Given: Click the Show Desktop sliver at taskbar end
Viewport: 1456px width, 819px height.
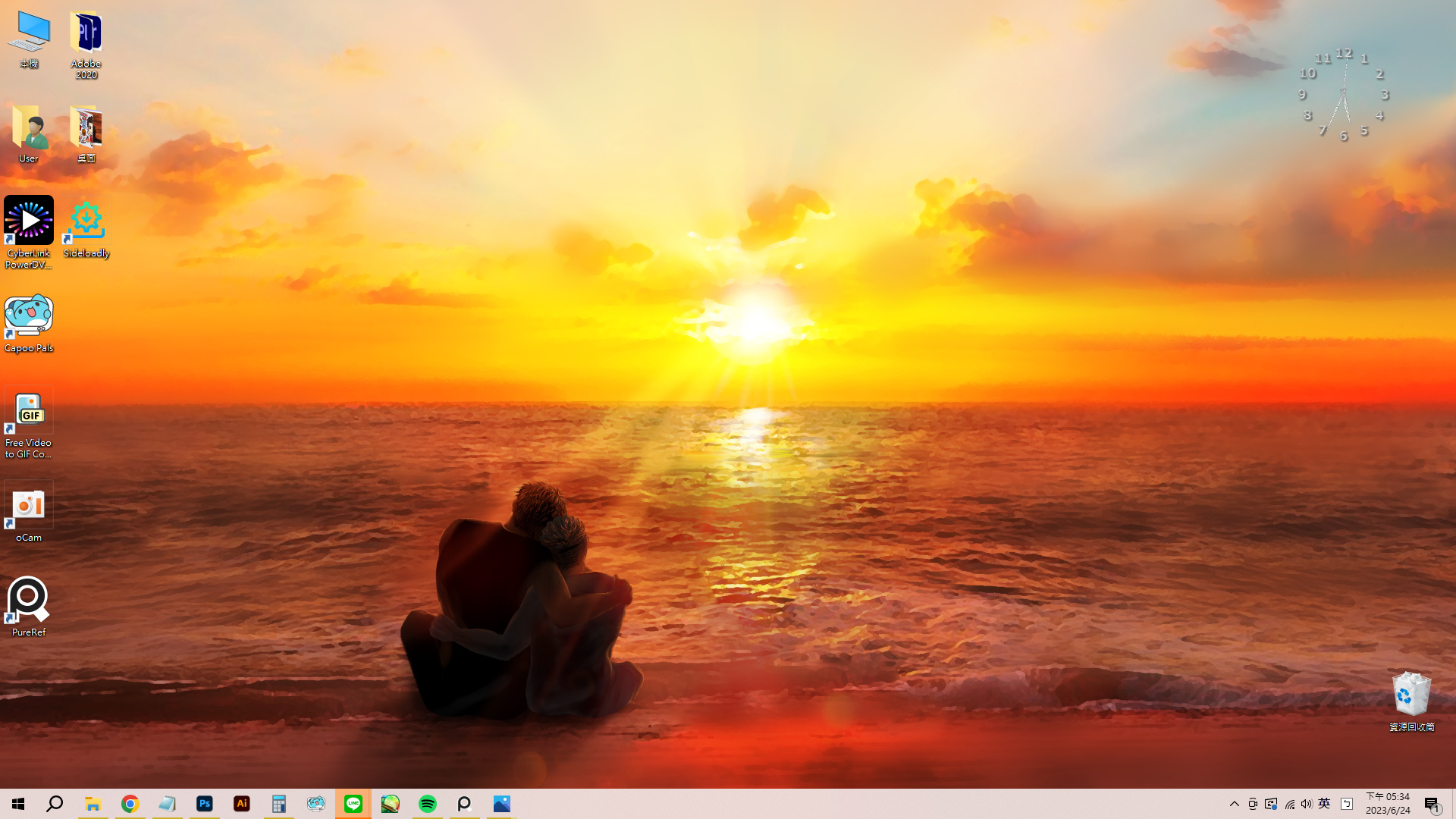Looking at the screenshot, I should (1453, 804).
